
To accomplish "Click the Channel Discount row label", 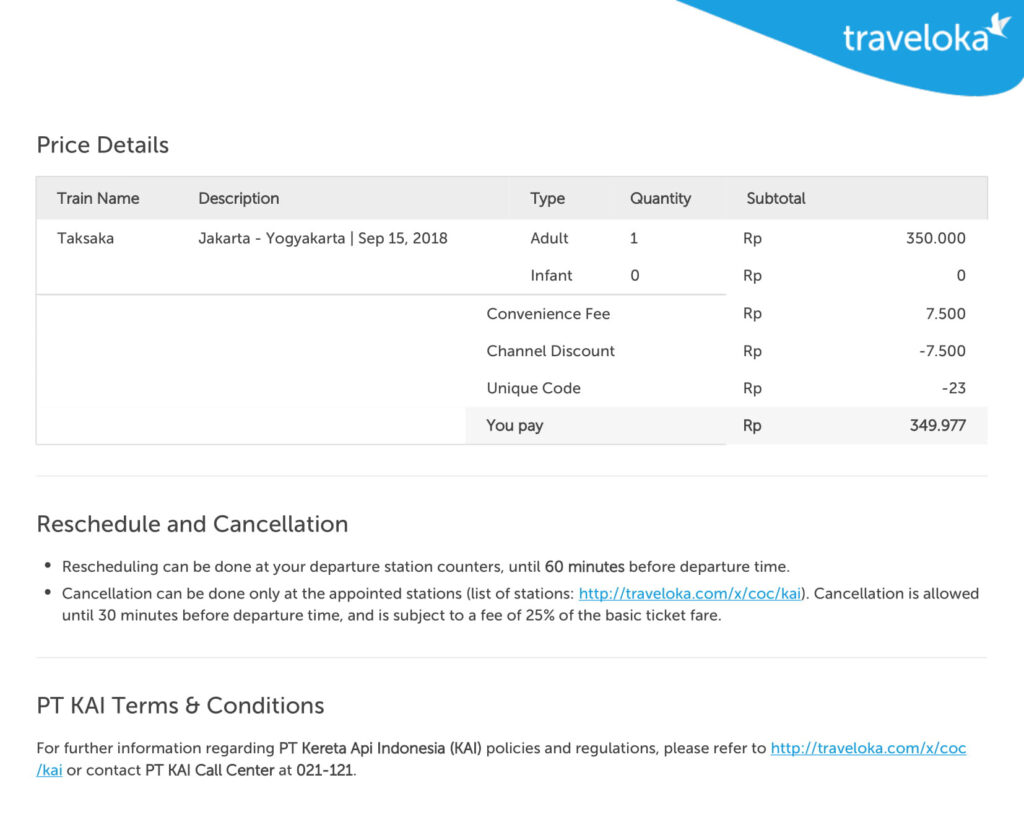I will click(x=551, y=351).
